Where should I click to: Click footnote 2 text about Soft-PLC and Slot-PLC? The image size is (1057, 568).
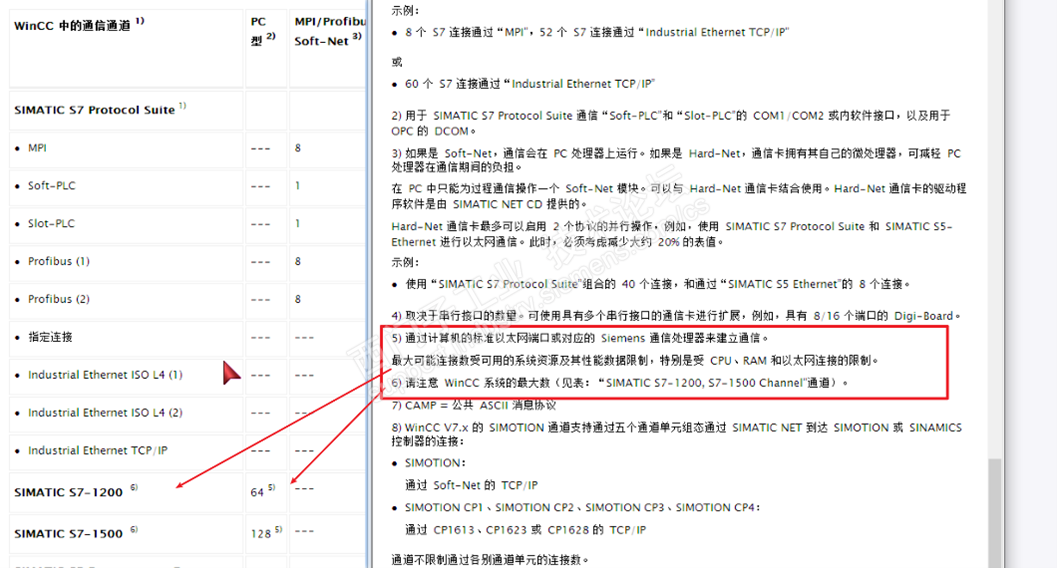(x=671, y=123)
